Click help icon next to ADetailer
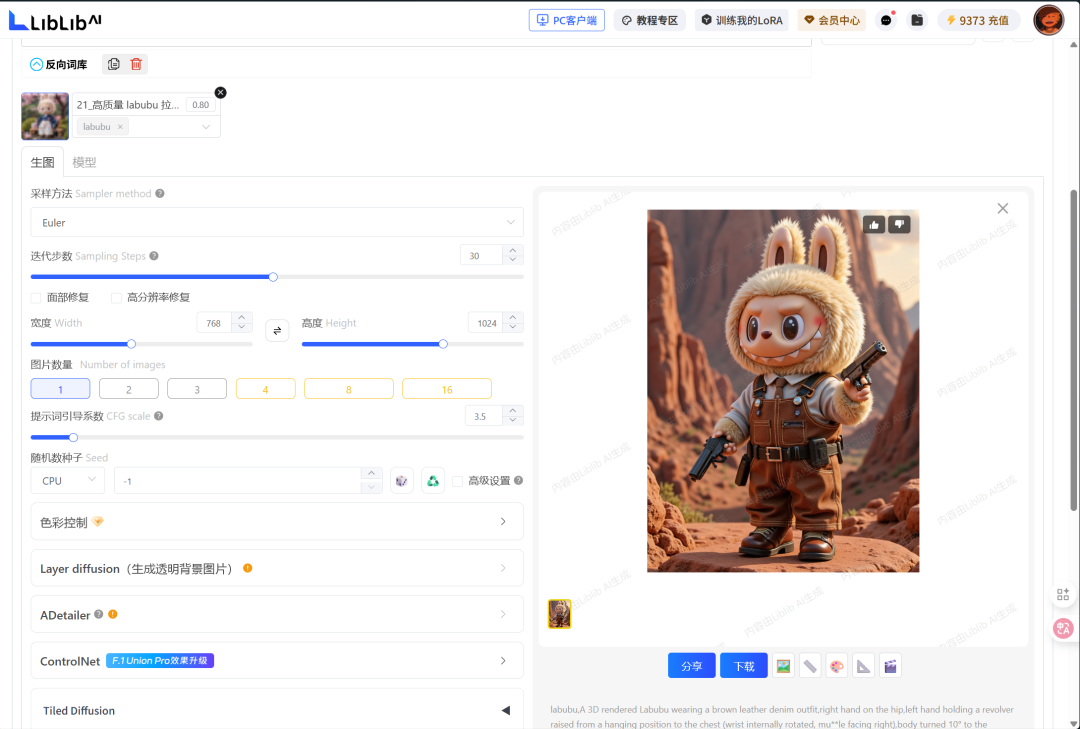1080x729 pixels. point(98,614)
